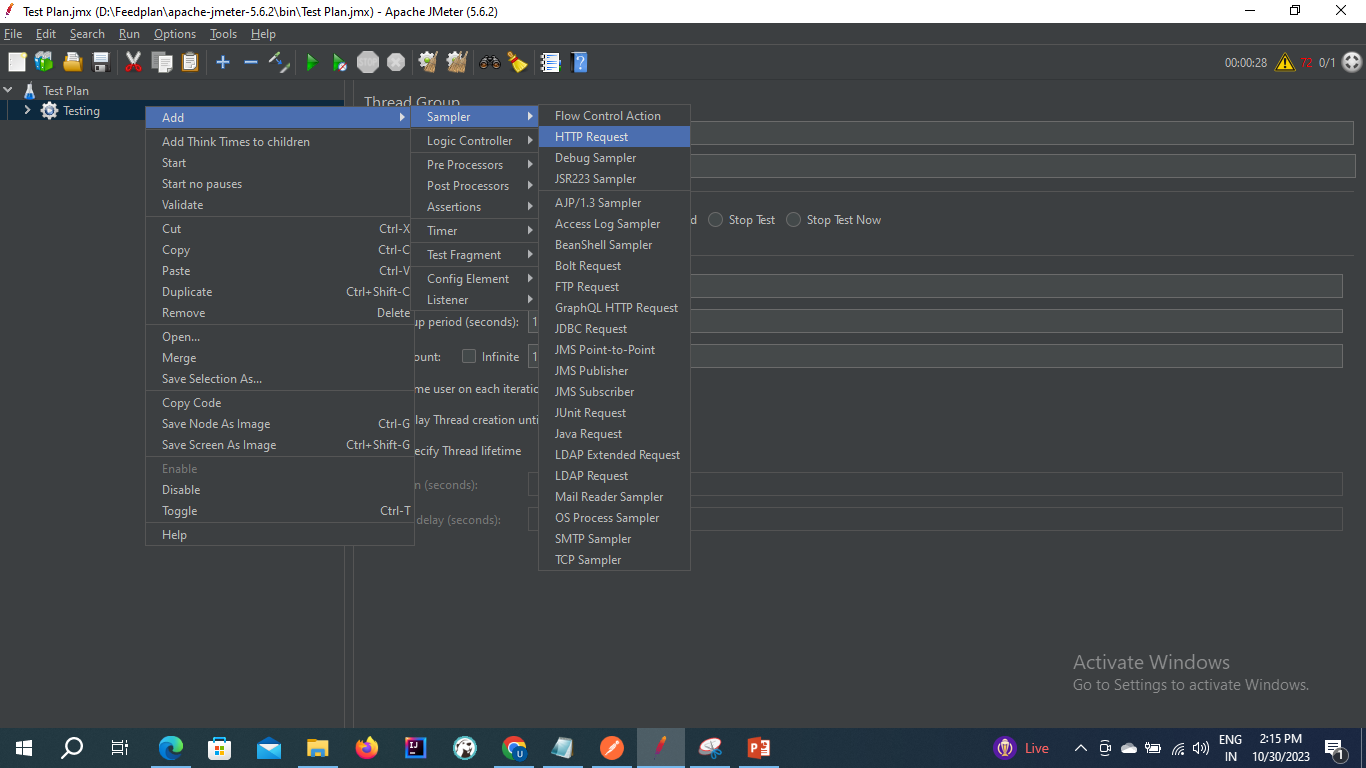Click the Clear gear-and-broom icon
This screenshot has height=768, width=1366.
pyautogui.click(x=428, y=62)
